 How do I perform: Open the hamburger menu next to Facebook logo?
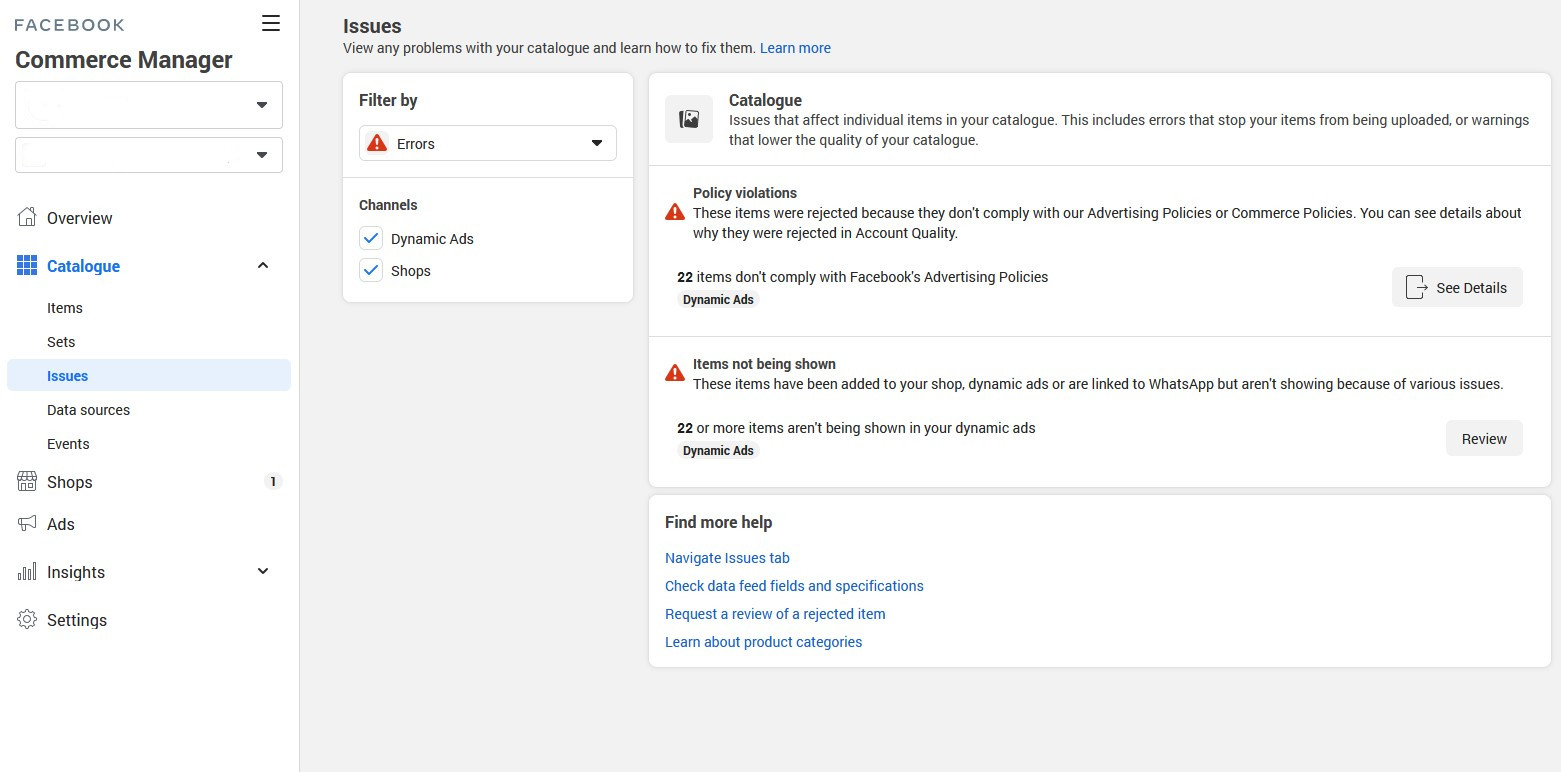271,23
